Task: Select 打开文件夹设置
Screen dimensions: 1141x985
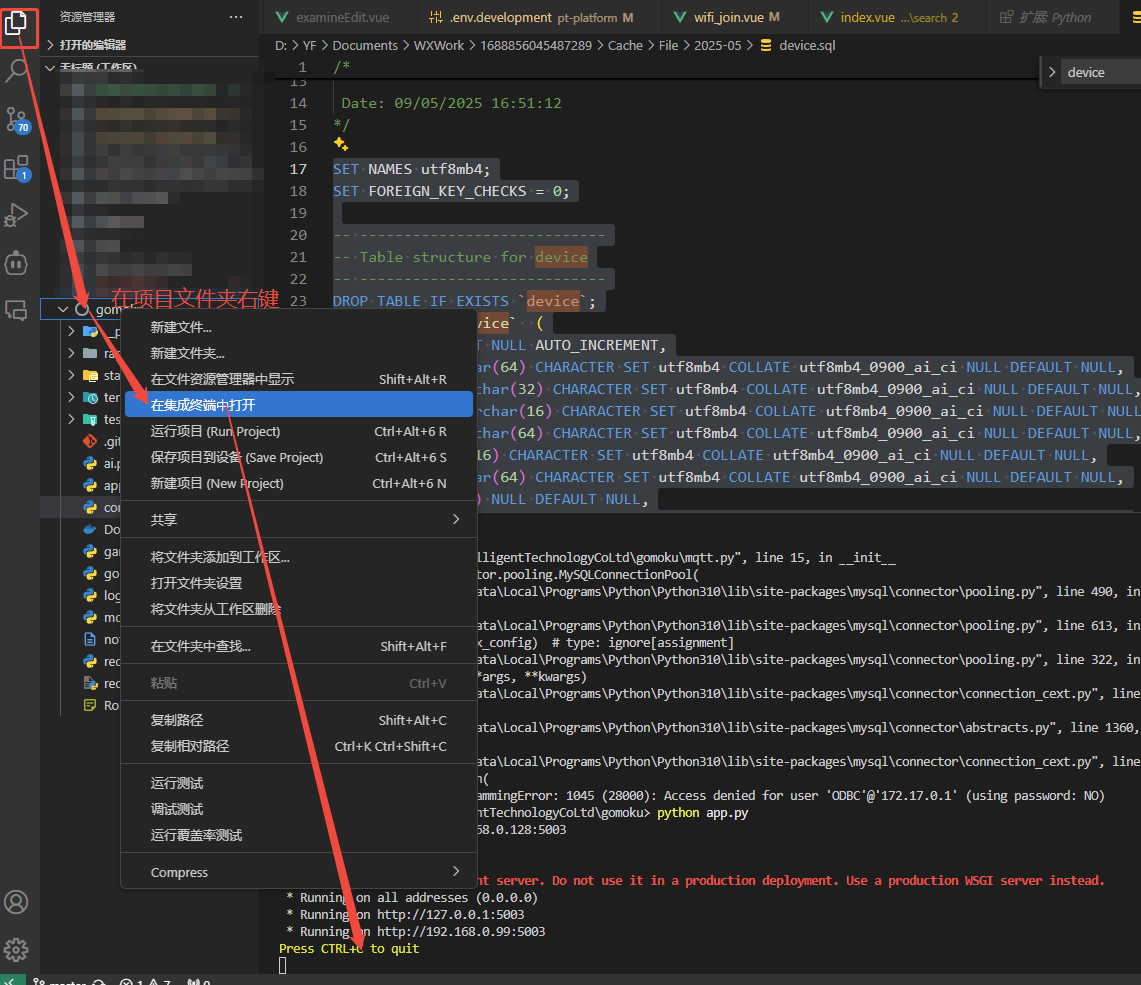Action: coord(298,583)
